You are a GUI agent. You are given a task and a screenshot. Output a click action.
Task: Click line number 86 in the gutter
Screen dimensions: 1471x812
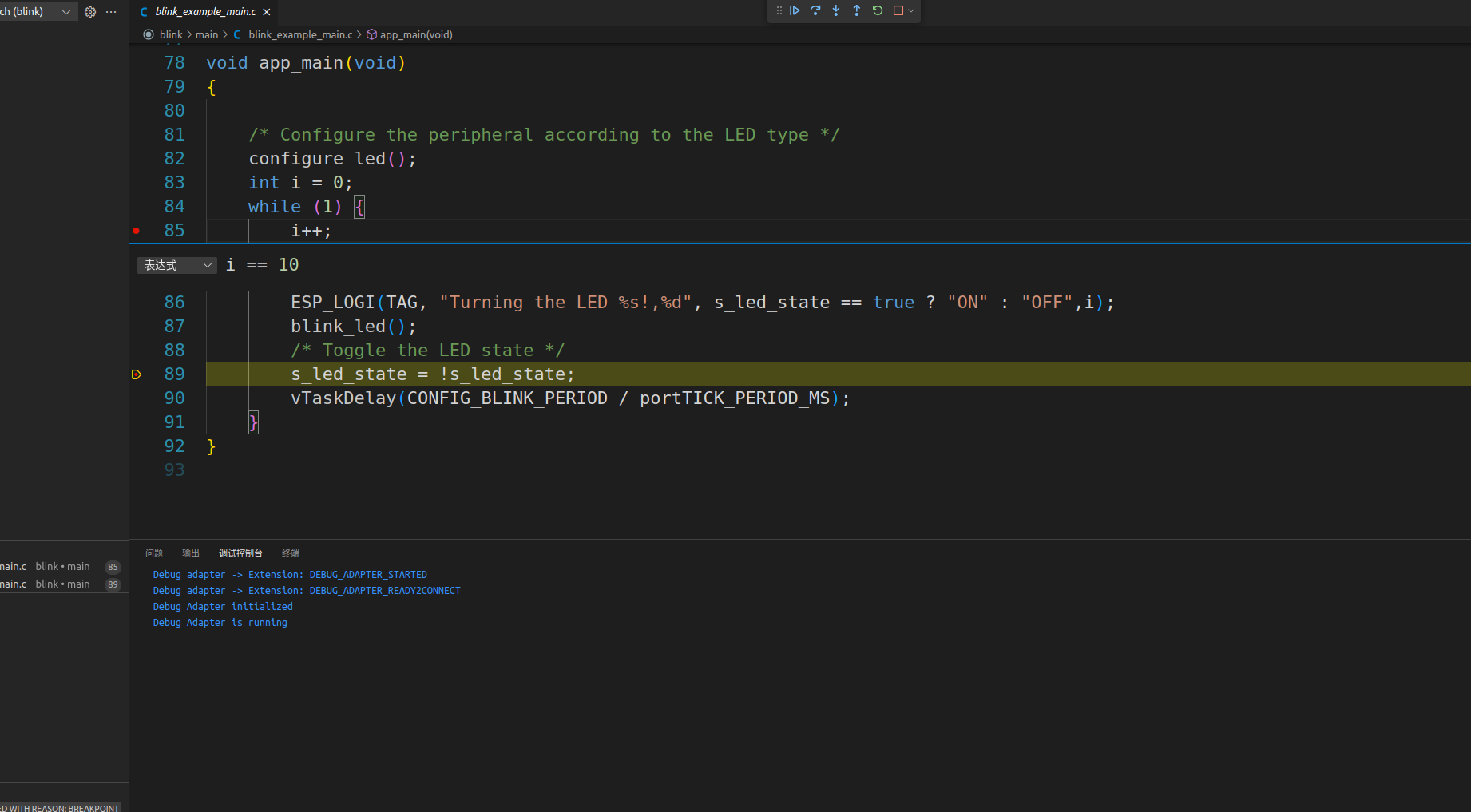tap(174, 303)
